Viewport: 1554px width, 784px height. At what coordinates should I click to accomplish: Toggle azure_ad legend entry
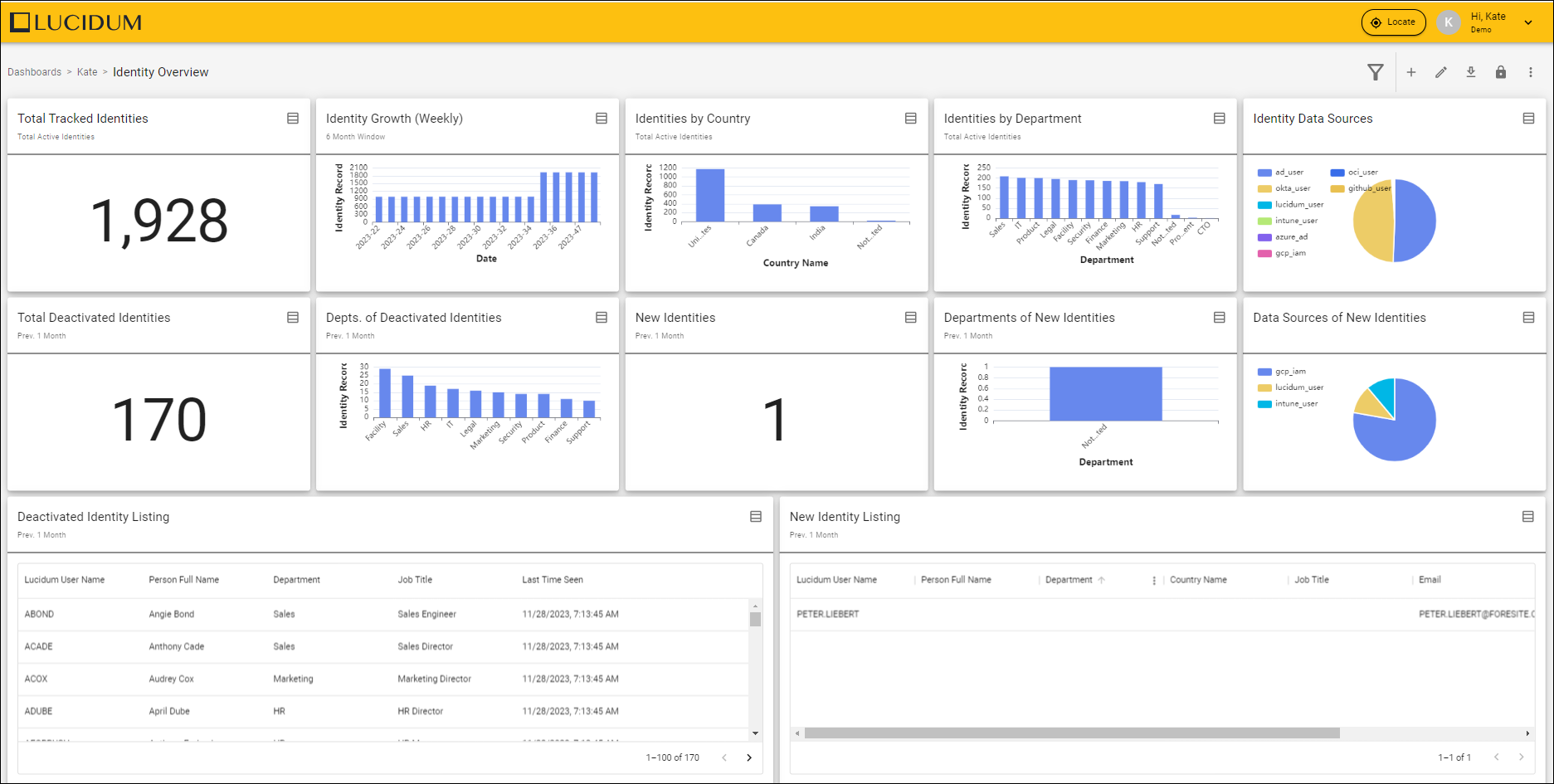pos(1283,237)
